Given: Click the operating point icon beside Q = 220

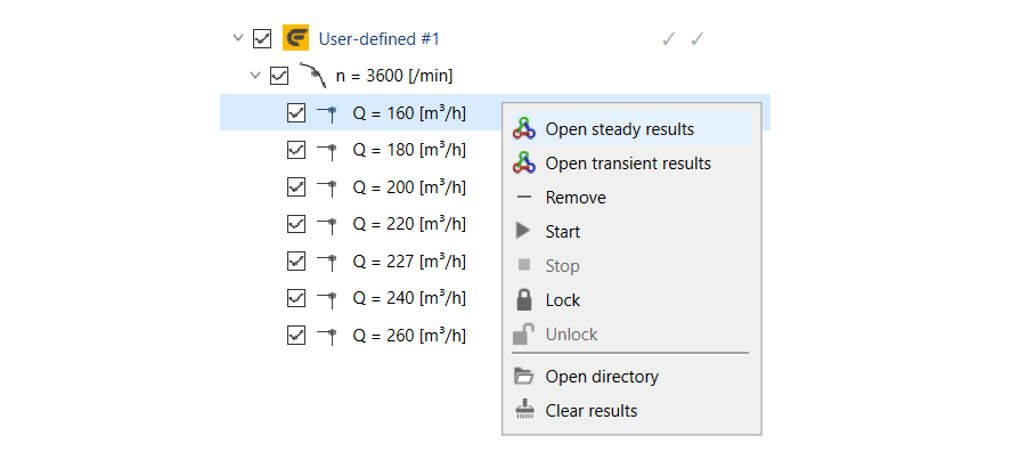Looking at the screenshot, I should click(328, 224).
